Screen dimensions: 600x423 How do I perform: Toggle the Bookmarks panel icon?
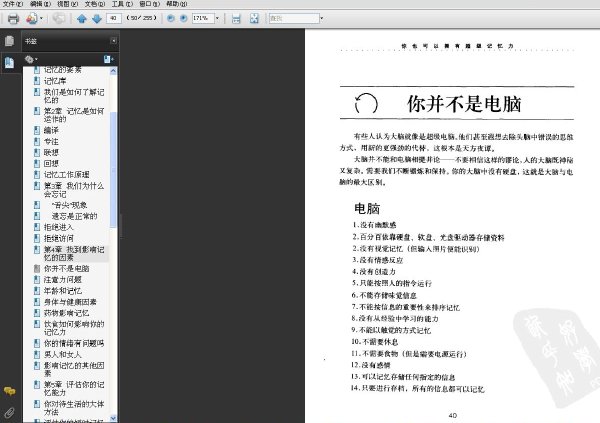10,62
